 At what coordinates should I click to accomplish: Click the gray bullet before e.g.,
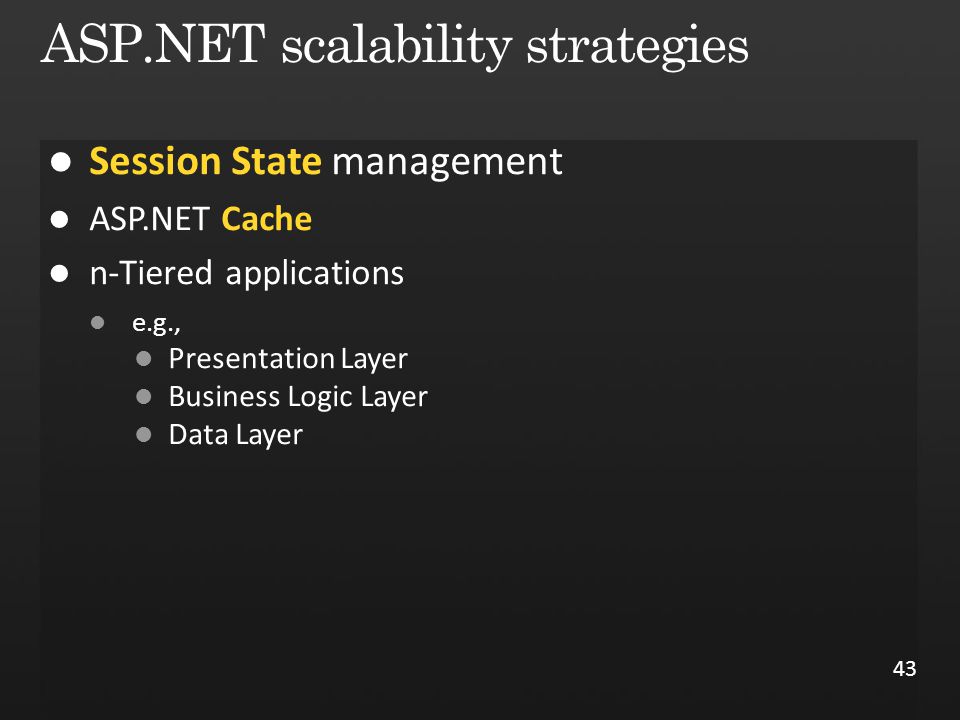[x=97, y=323]
